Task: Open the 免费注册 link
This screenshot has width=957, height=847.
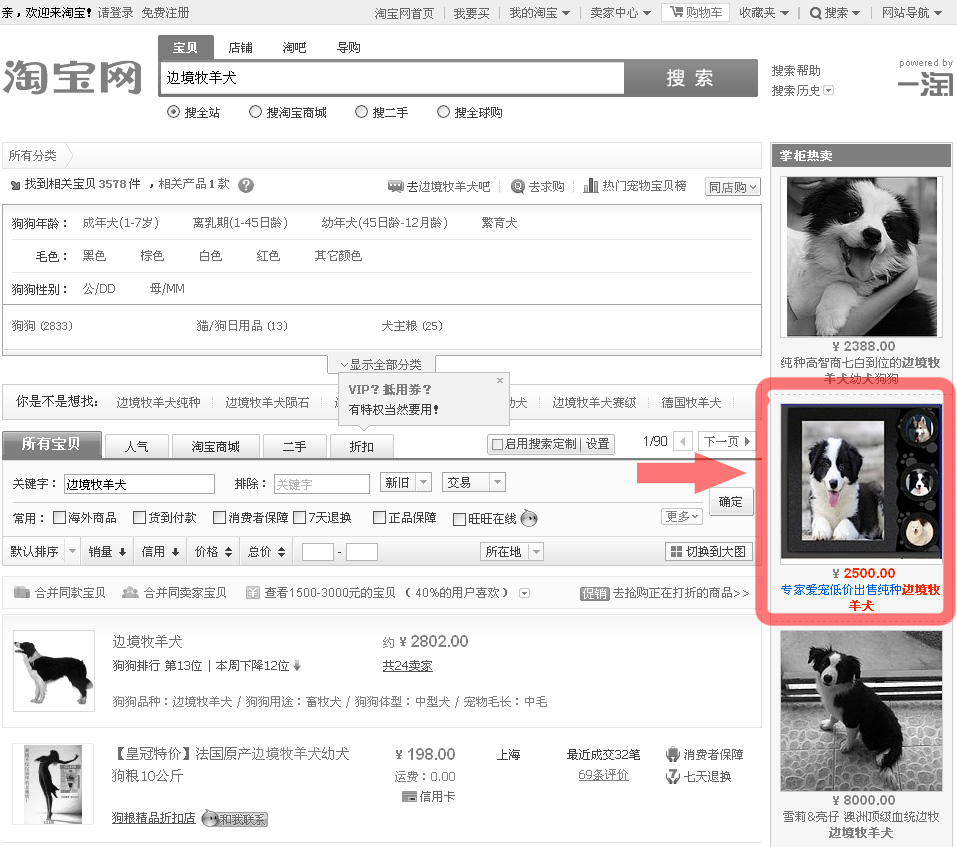Action: point(165,13)
